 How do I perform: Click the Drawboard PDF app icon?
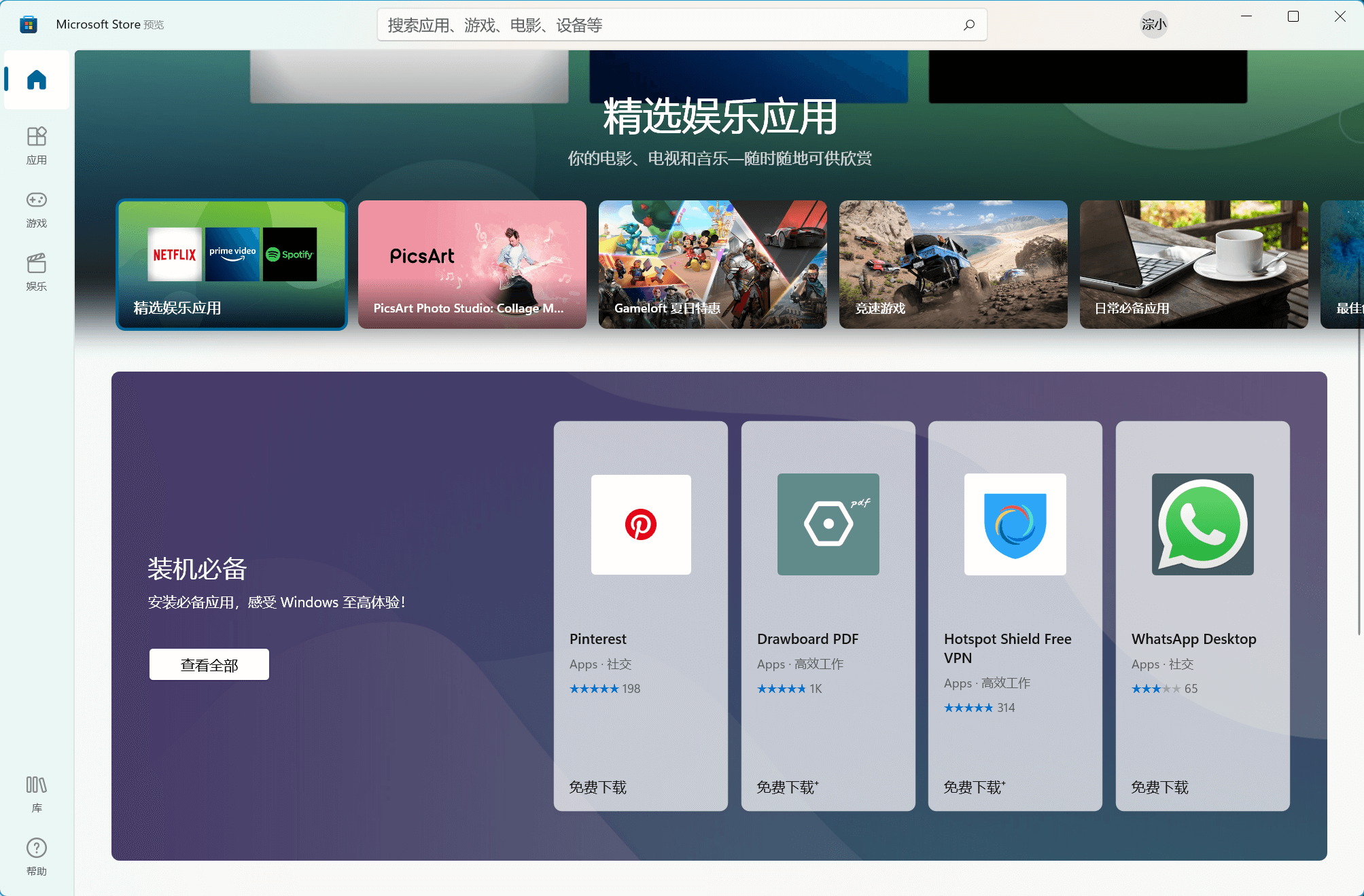click(828, 524)
